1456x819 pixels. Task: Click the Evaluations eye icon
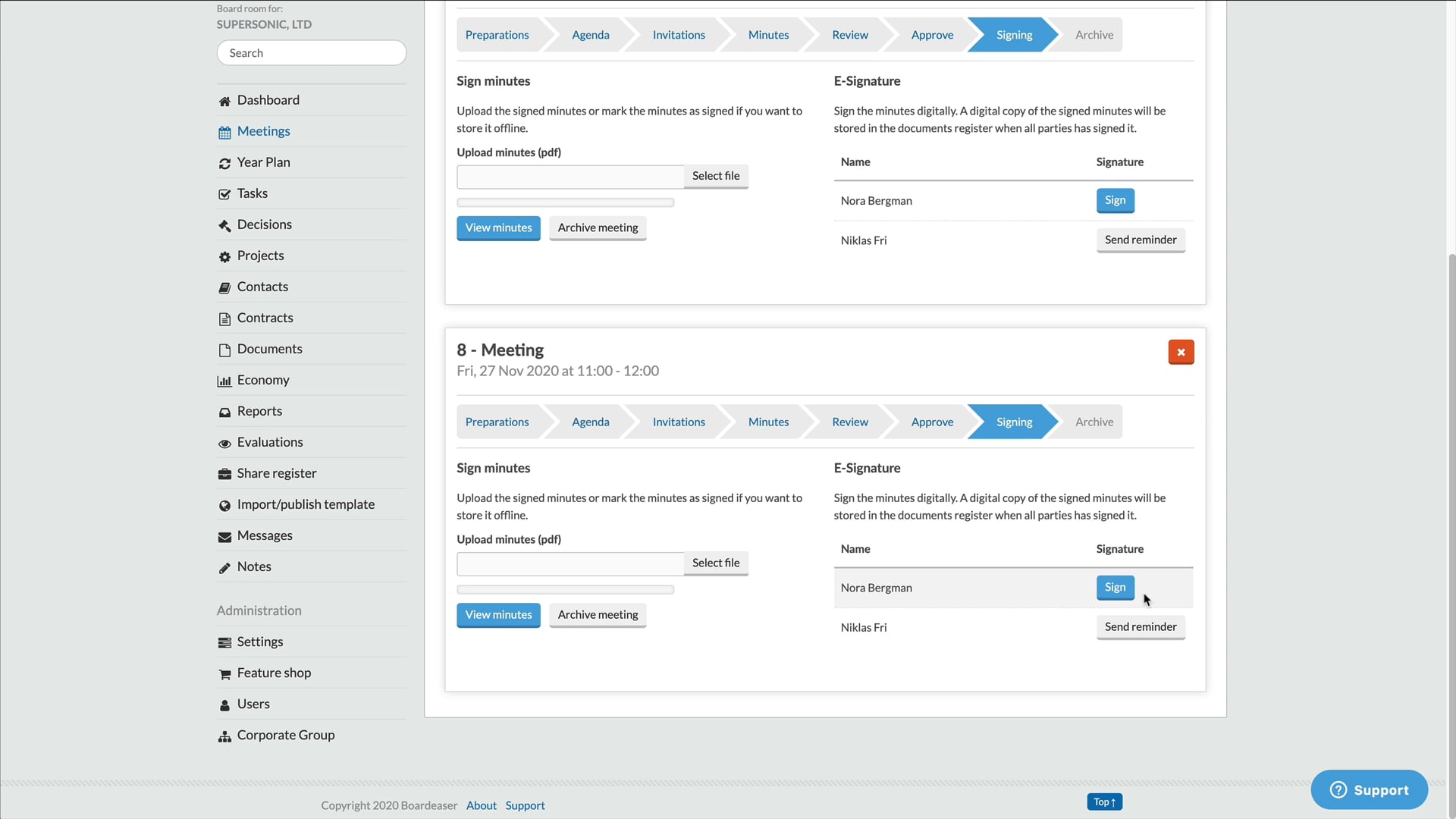(x=224, y=443)
